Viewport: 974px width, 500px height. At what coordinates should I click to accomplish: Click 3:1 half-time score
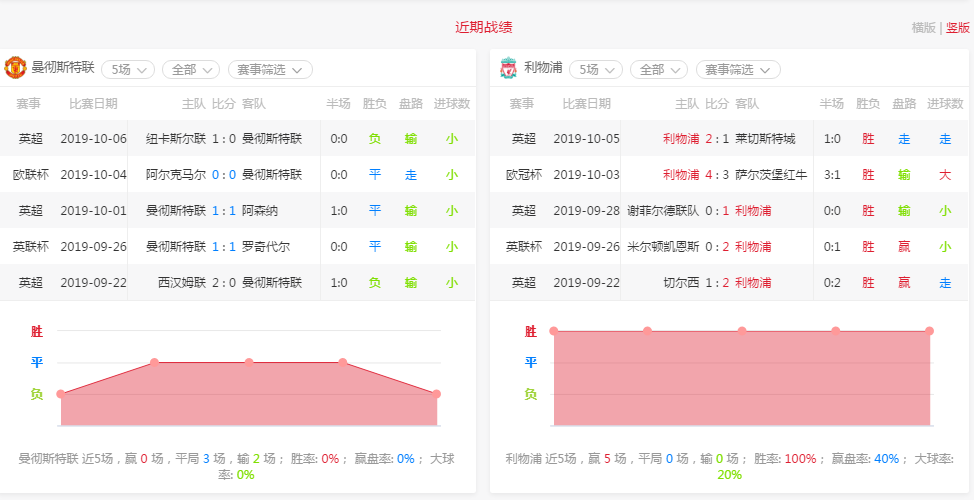coord(832,175)
